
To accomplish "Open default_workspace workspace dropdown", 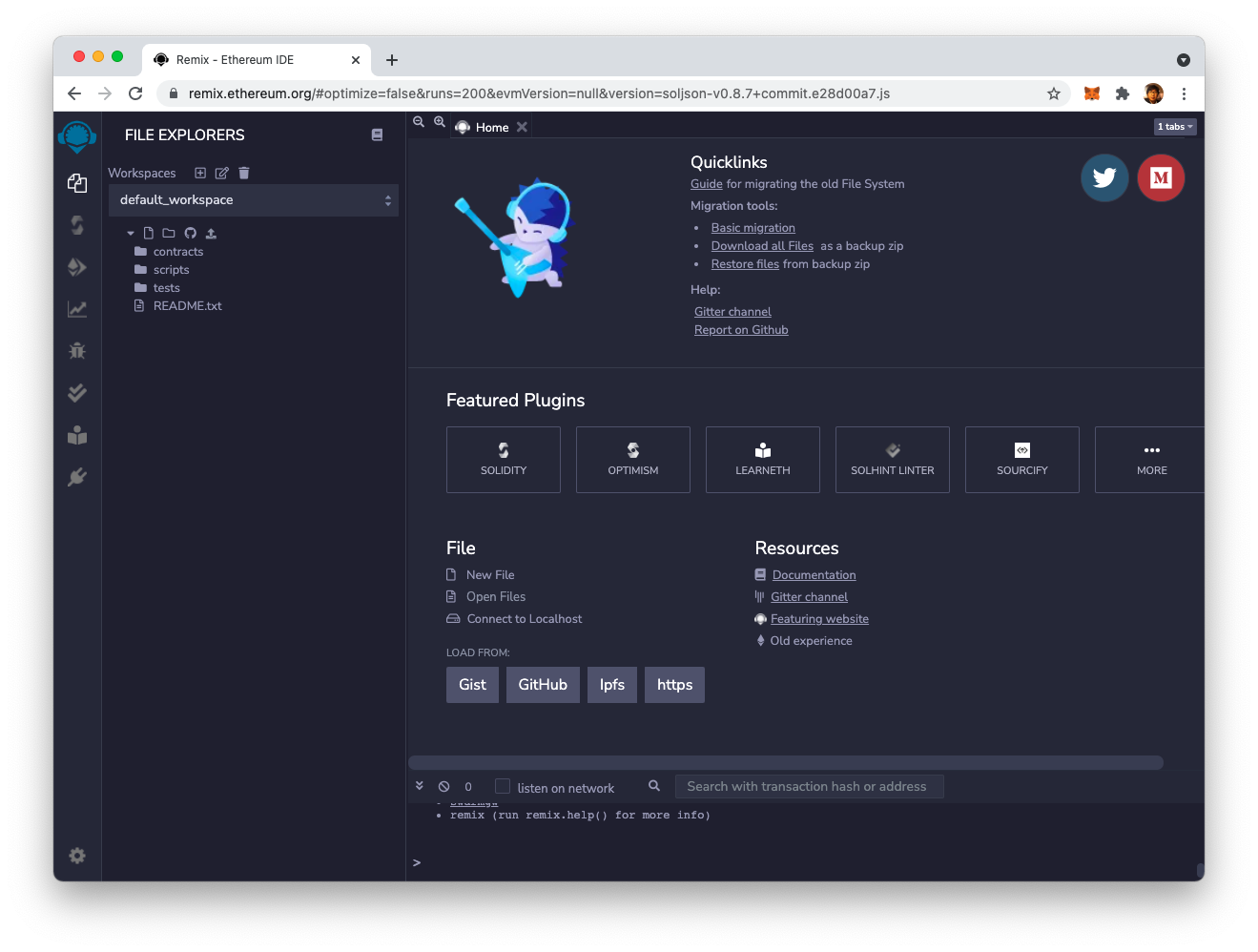I will (254, 200).
